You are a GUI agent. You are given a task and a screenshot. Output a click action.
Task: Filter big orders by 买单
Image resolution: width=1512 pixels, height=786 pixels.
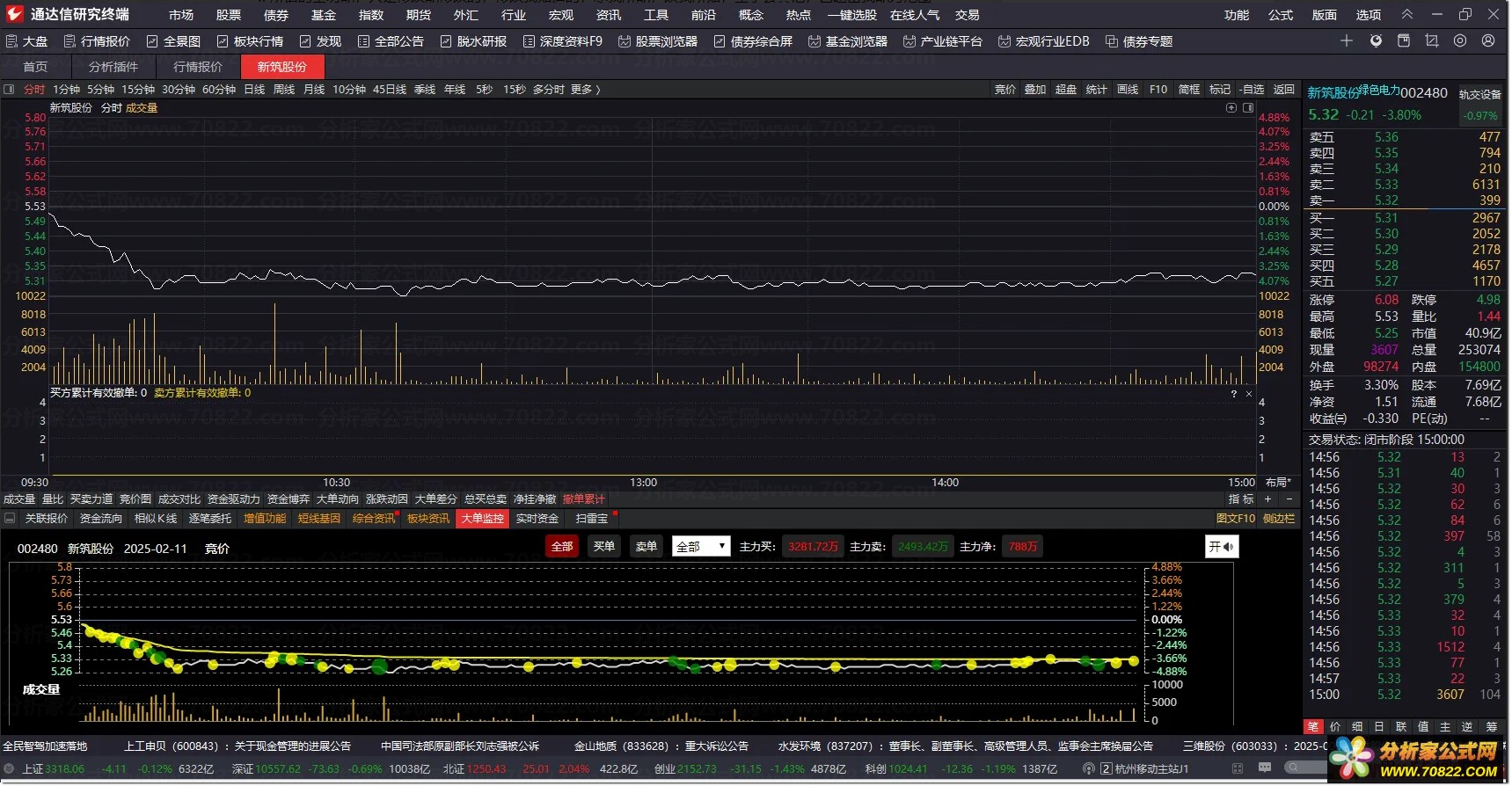[604, 547]
